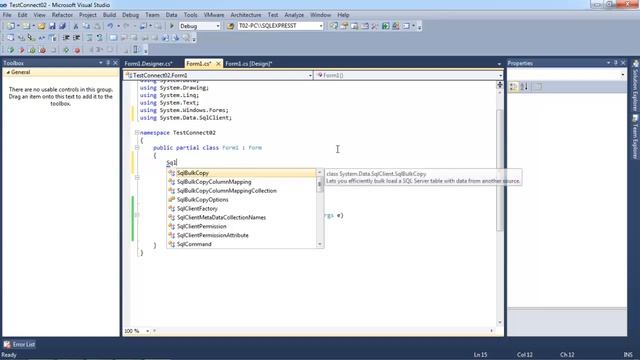Open the active files list dropdown arrow
640x360 pixels.
499,64
